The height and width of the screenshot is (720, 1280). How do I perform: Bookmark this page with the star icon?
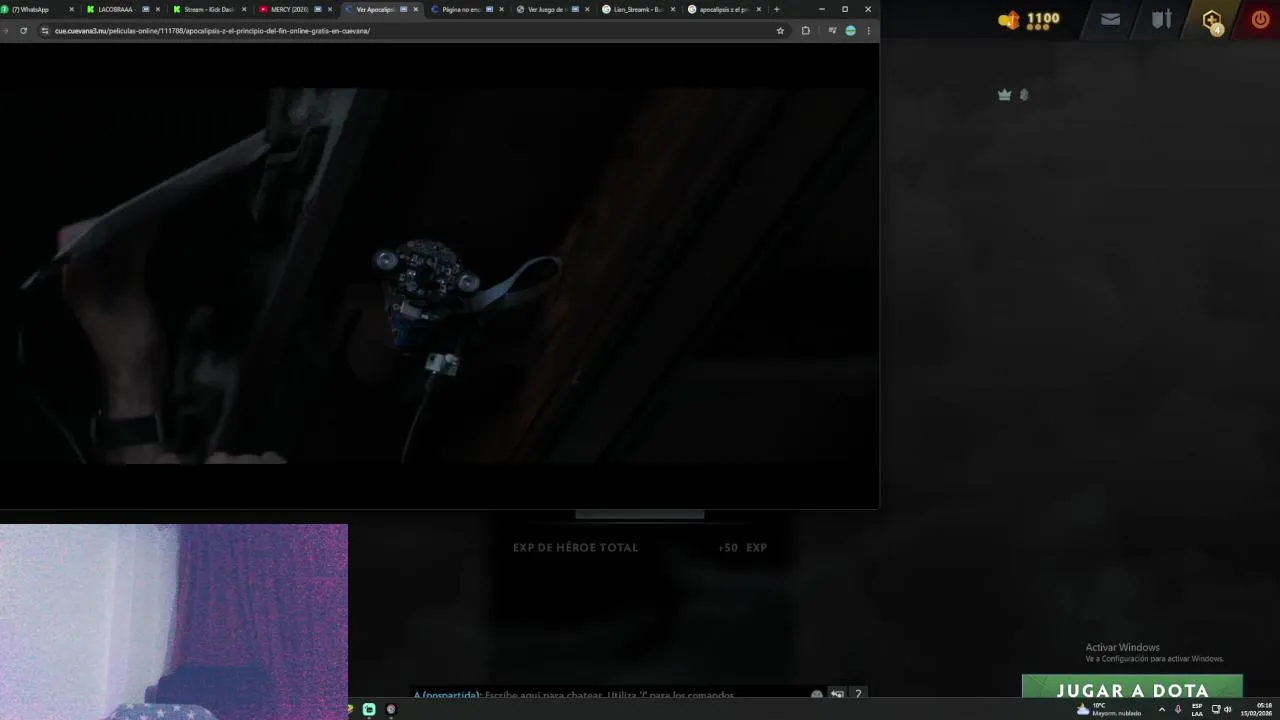(780, 31)
